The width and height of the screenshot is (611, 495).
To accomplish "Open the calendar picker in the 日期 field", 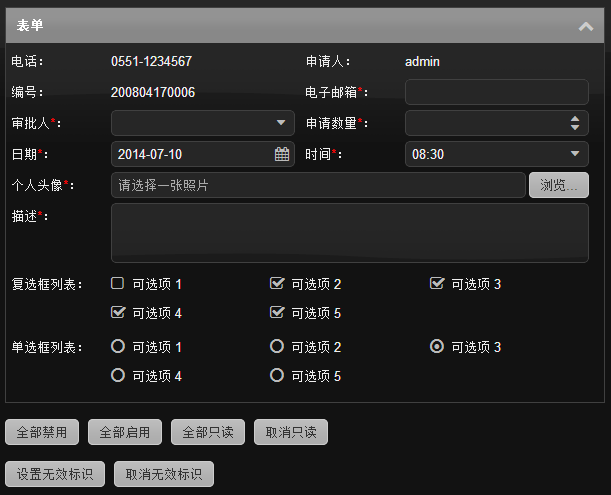I will (282, 154).
